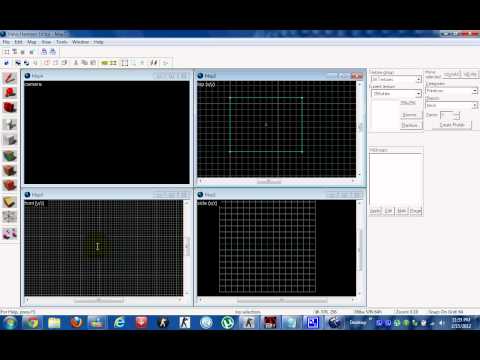Click the VisGroups Mark button
The image size is (480, 360).
tap(402, 211)
